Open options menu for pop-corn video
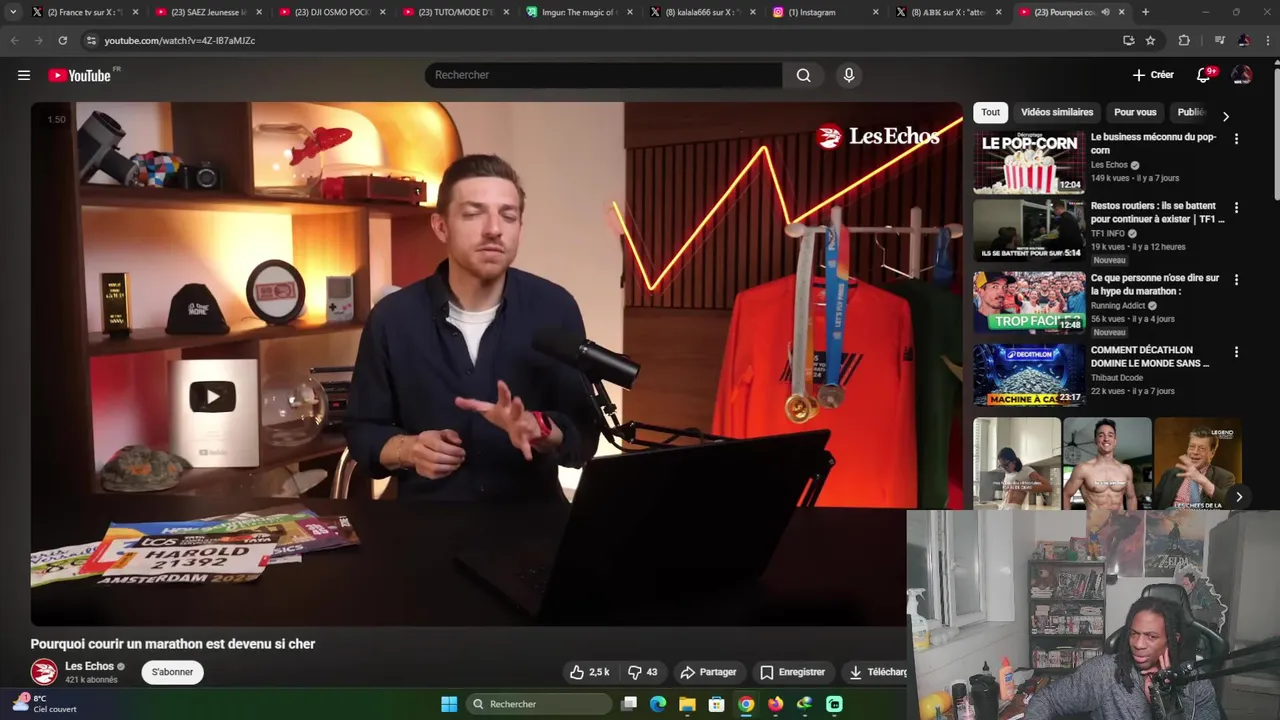This screenshot has width=1280, height=720. click(x=1236, y=139)
